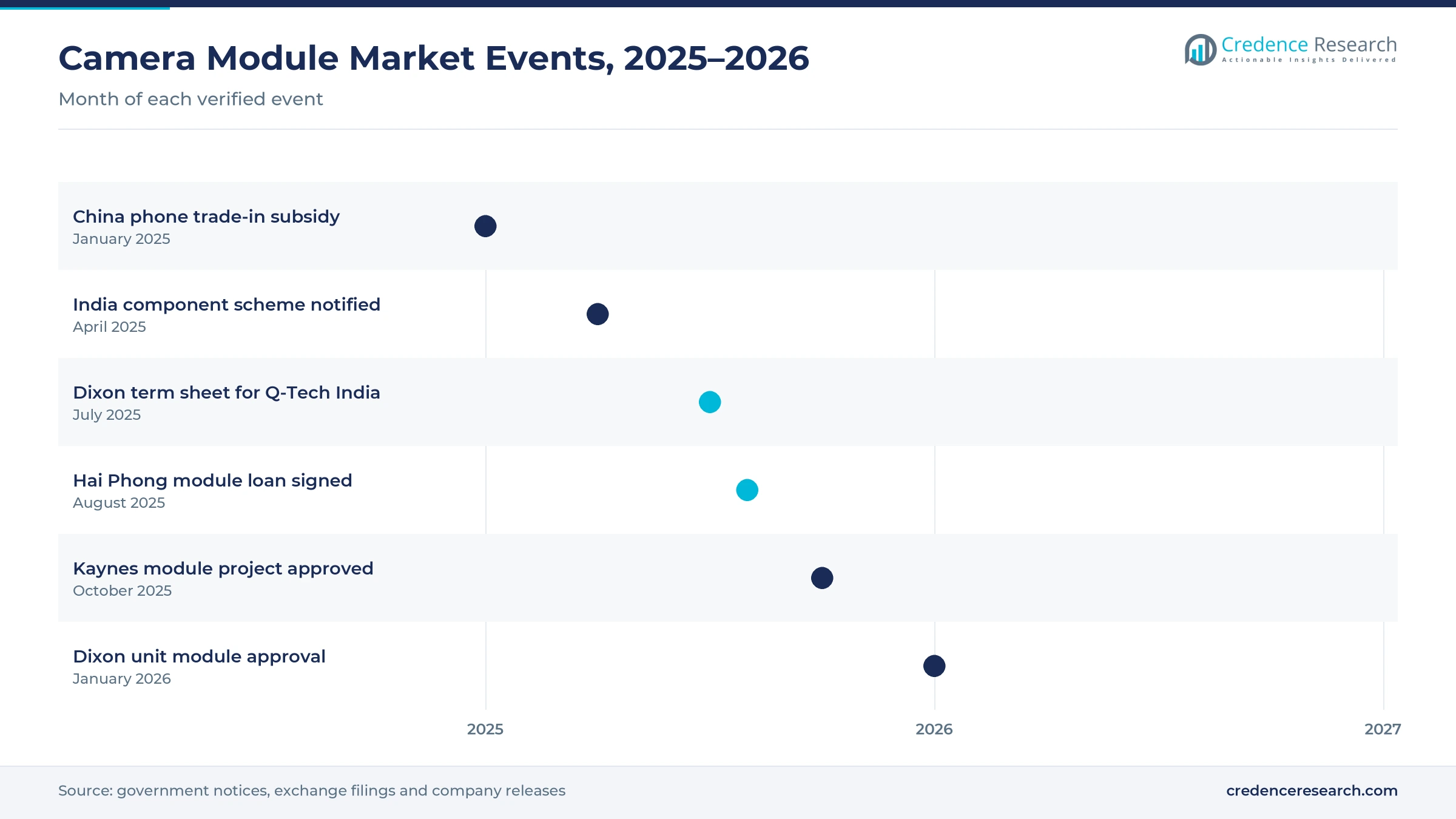Select the August 2025 Hai Phong dot

click(x=747, y=490)
